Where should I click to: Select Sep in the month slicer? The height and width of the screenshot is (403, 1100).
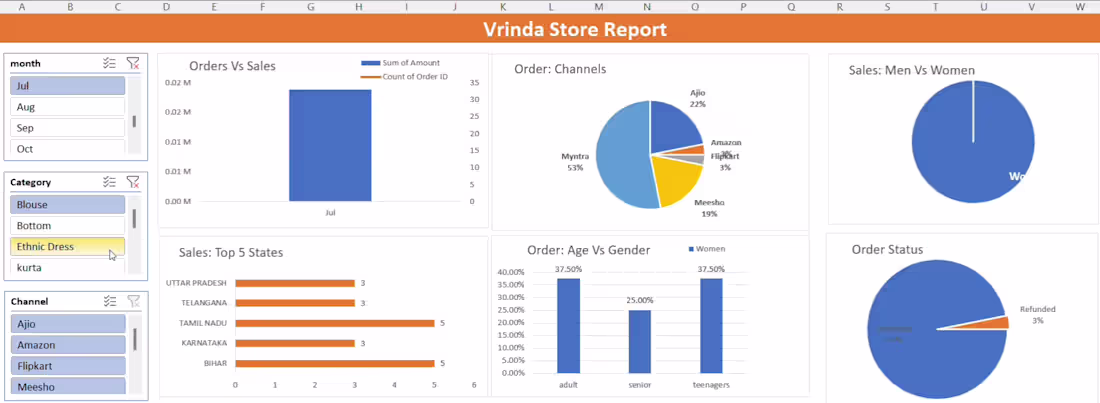tap(67, 128)
